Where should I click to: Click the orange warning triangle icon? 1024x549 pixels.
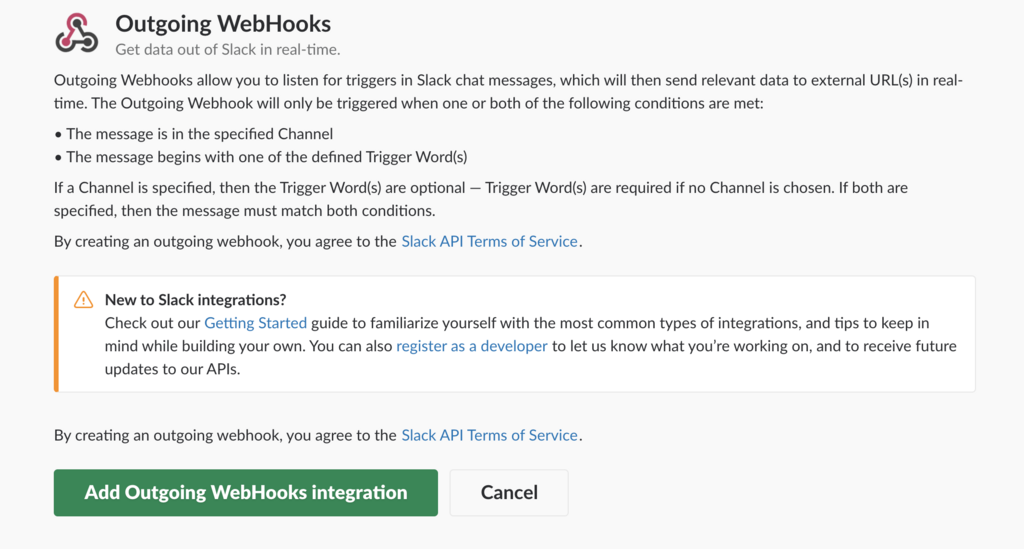pyautogui.click(x=83, y=300)
